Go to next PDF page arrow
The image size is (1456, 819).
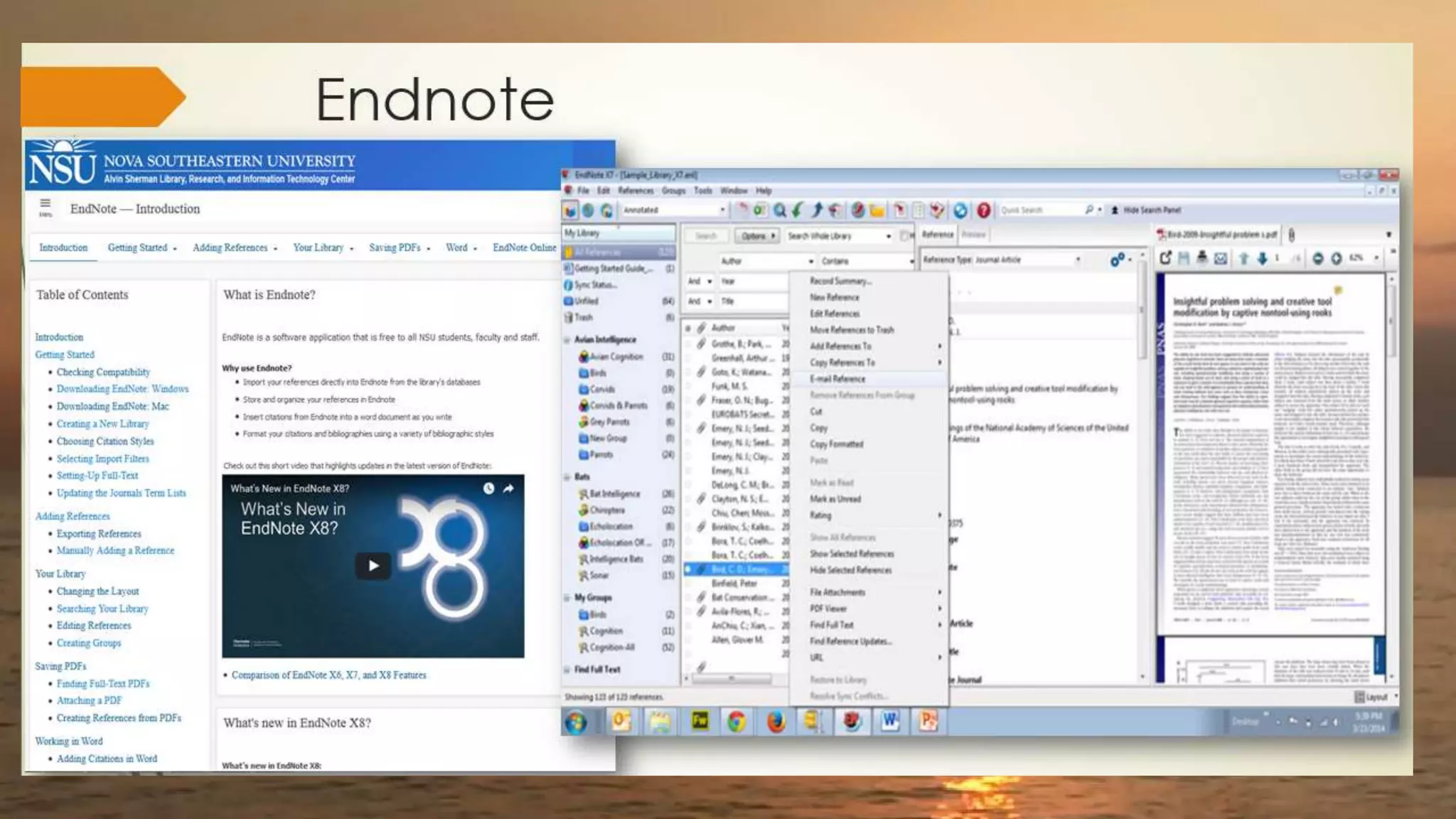pyautogui.click(x=1262, y=258)
